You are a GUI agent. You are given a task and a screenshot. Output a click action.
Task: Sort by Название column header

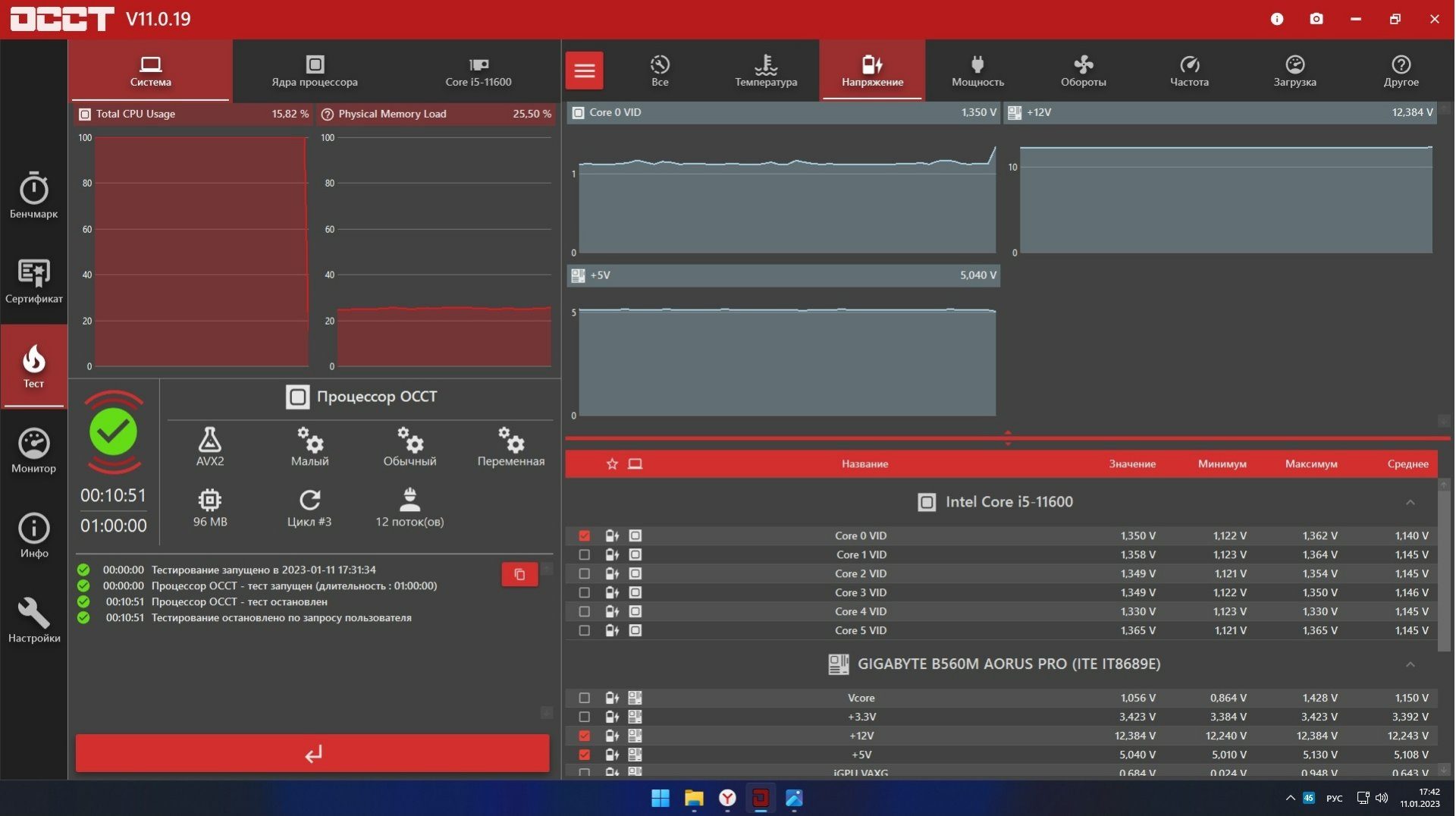[864, 463]
